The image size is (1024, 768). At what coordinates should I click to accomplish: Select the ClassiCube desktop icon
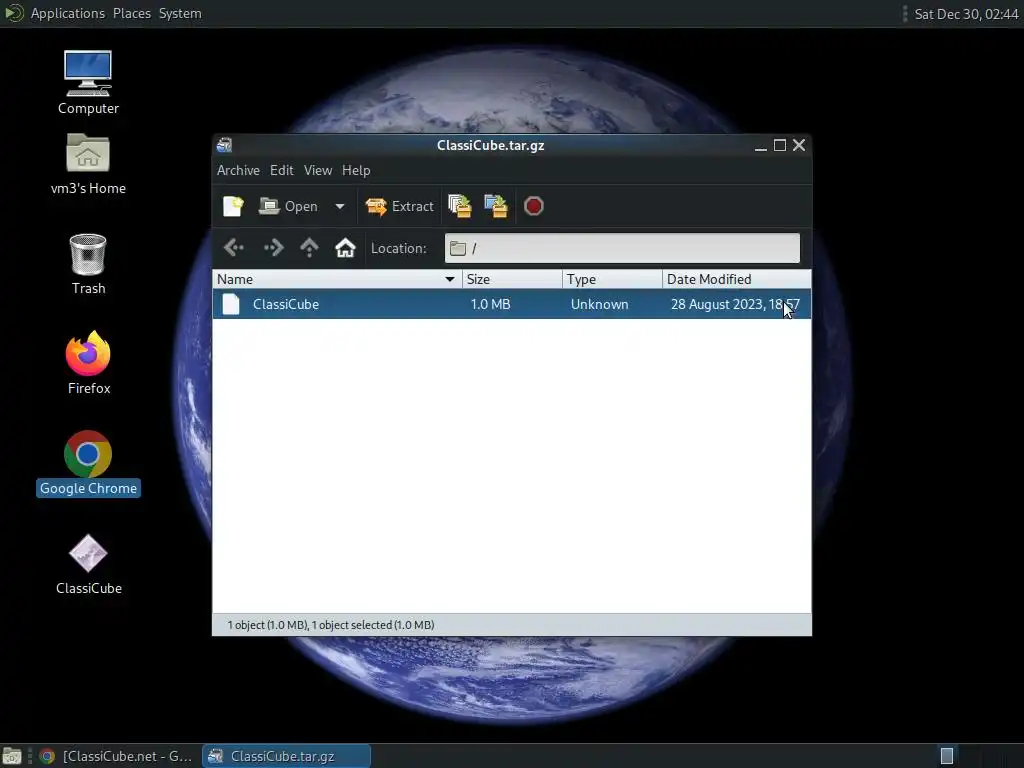pos(88,564)
